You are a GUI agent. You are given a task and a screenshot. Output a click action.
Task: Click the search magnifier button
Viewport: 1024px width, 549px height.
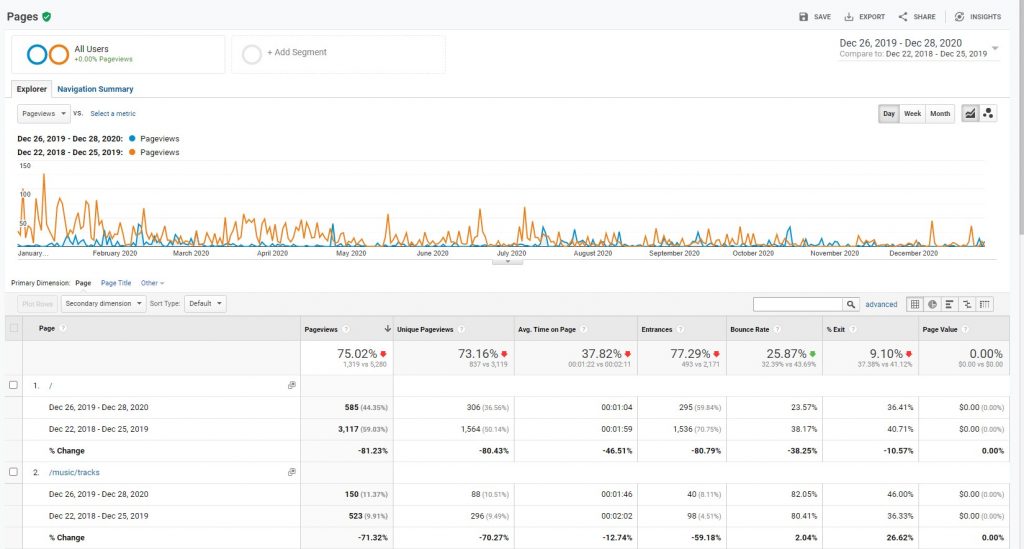click(850, 304)
